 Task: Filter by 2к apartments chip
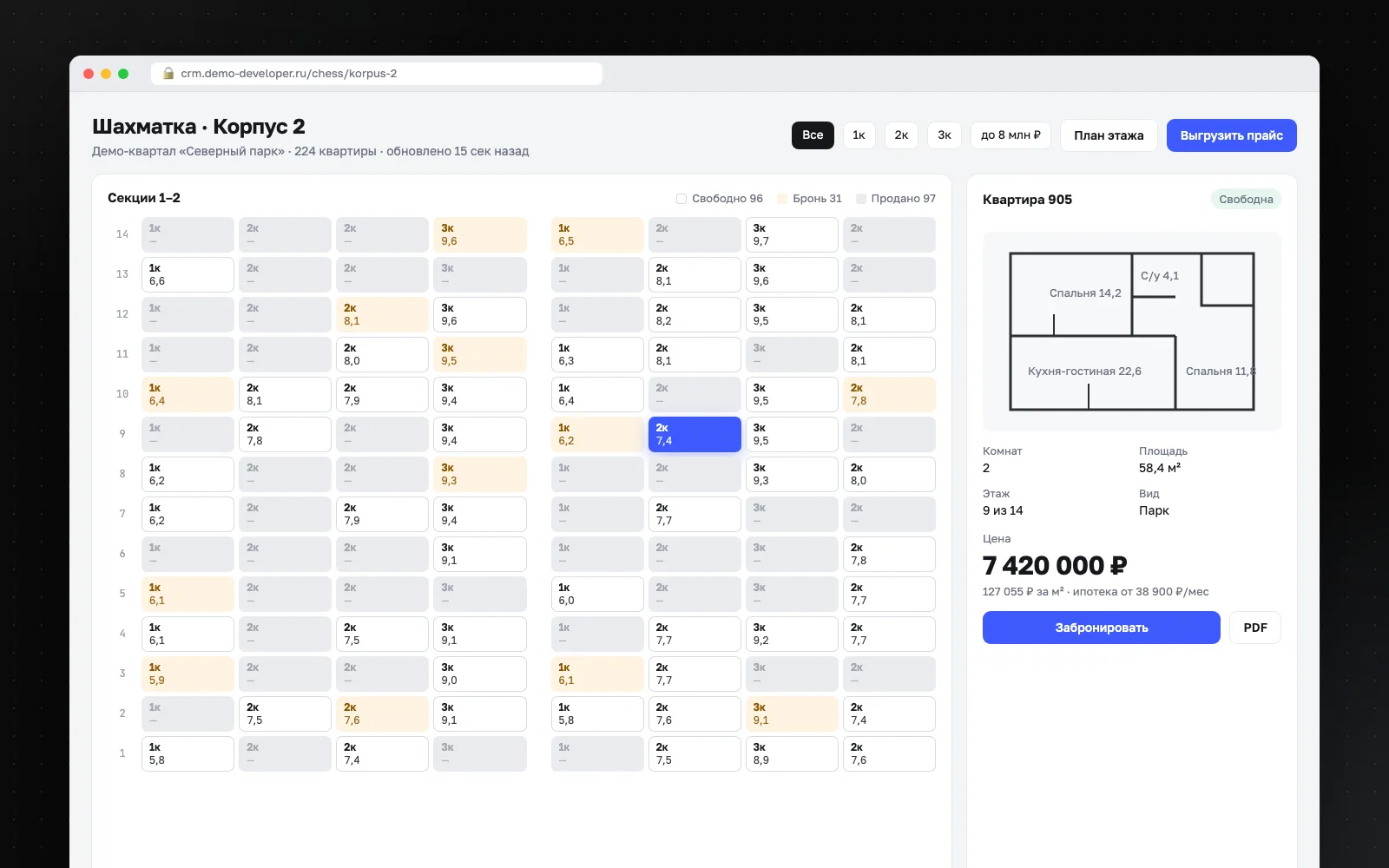(901, 135)
